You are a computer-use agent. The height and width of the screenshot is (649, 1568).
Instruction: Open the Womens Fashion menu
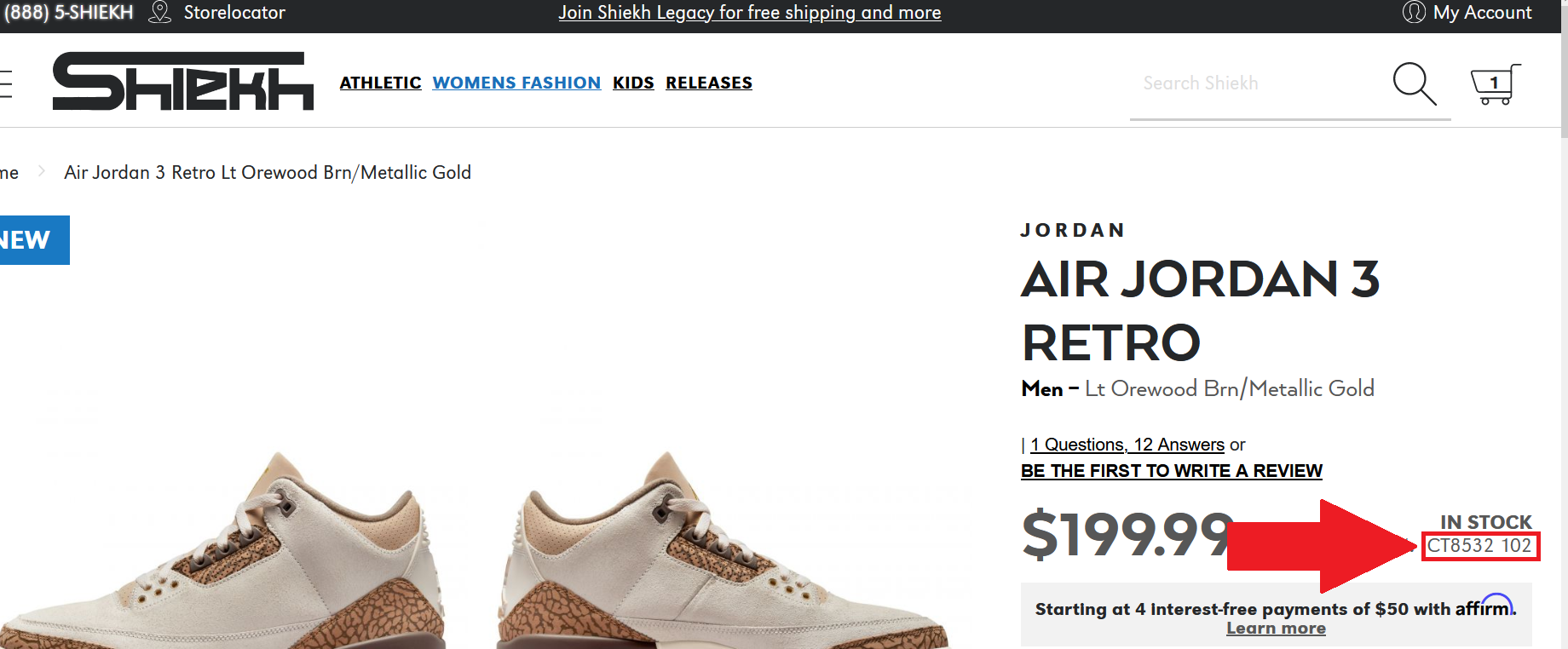(x=516, y=83)
